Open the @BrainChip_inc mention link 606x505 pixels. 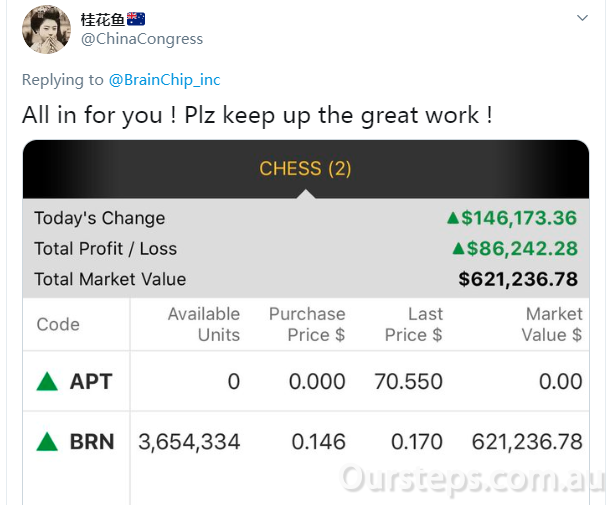click(x=164, y=80)
